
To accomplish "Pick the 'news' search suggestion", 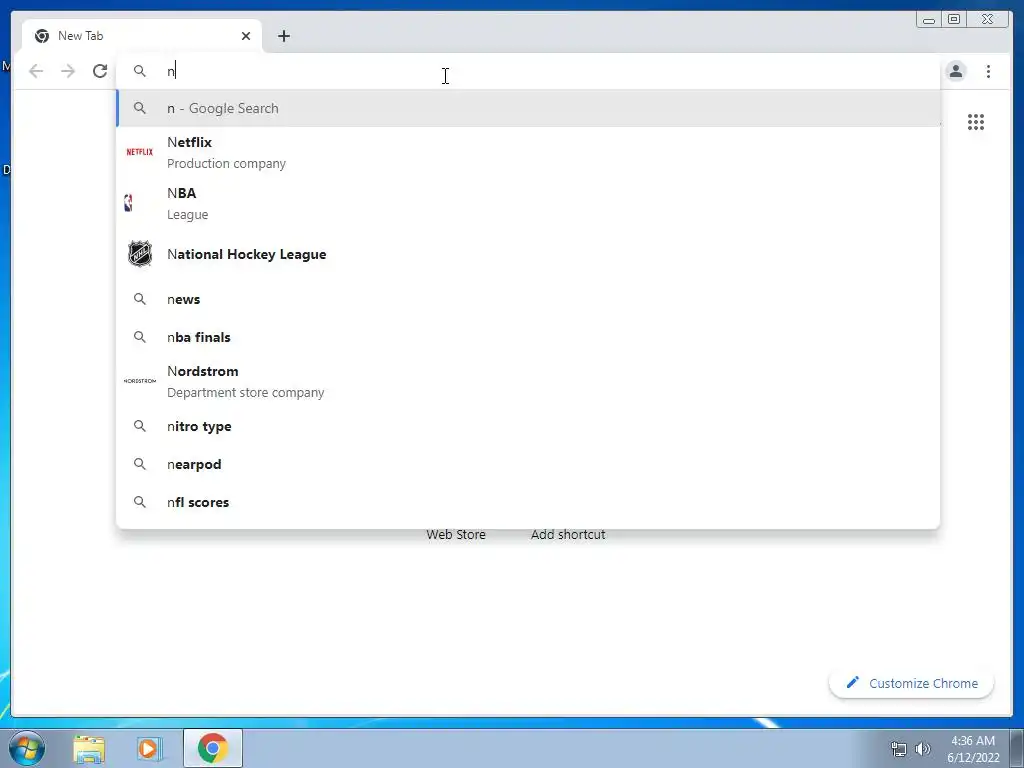I will point(528,299).
